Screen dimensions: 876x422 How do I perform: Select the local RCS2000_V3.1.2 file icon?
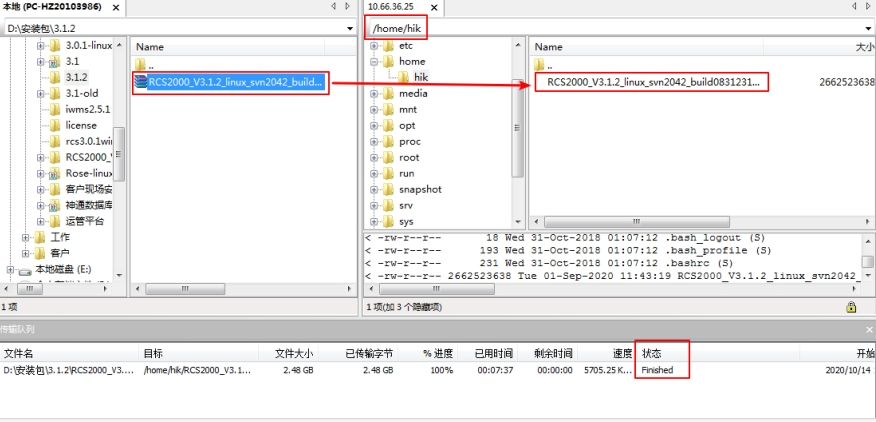coord(141,81)
